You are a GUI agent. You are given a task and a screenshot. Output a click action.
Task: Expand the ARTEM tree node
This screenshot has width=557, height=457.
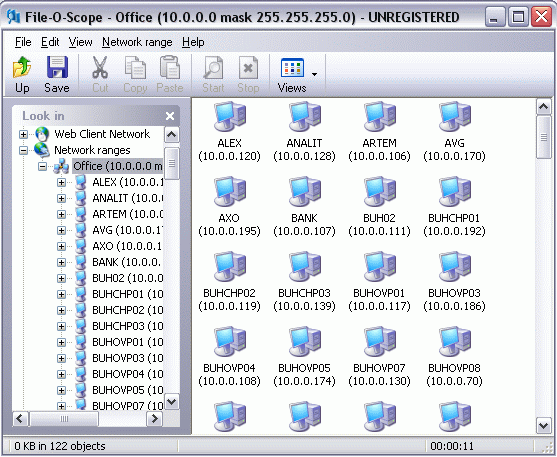pyautogui.click(x=61, y=214)
